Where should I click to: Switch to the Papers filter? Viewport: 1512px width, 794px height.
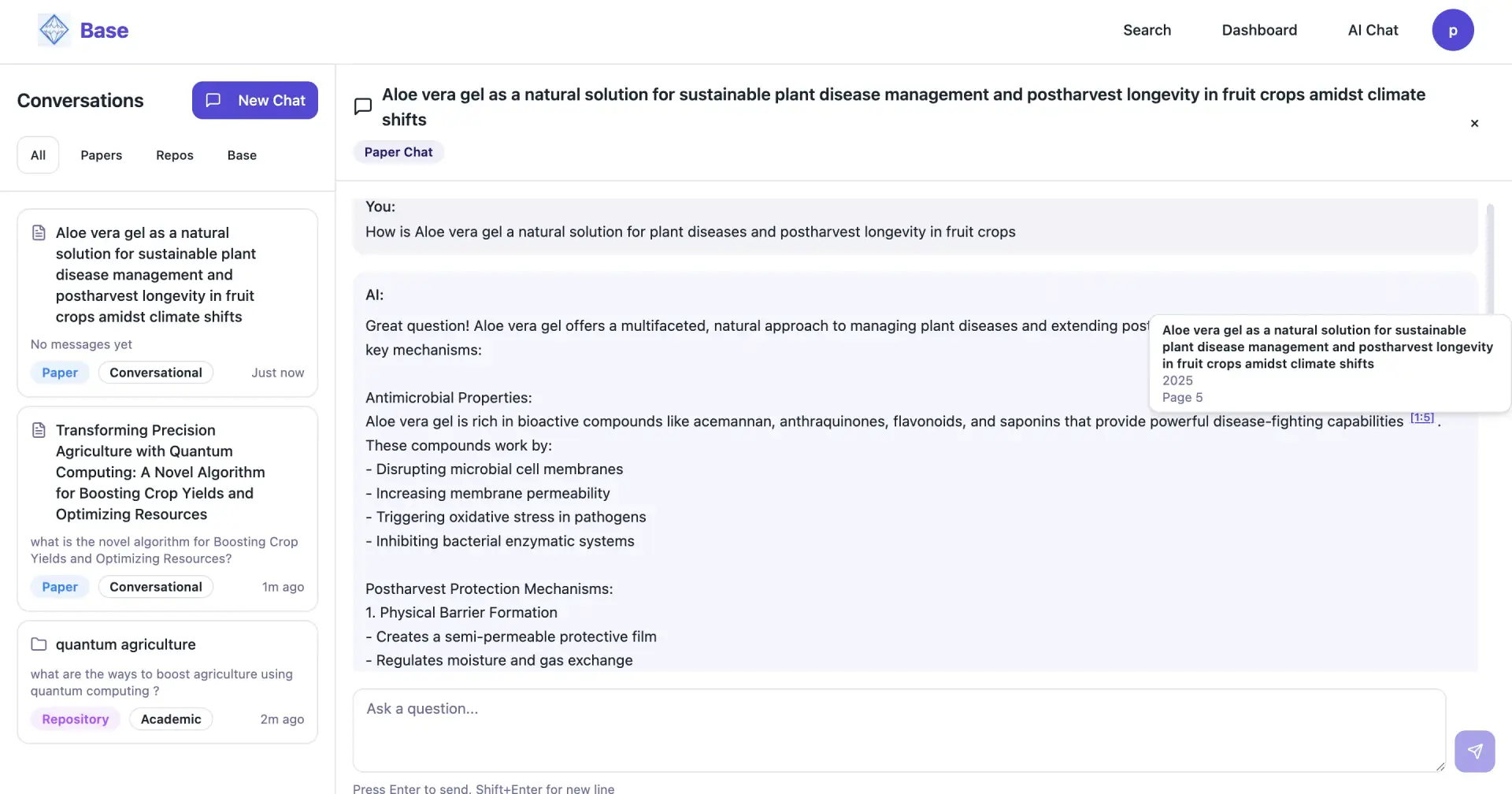pos(101,155)
